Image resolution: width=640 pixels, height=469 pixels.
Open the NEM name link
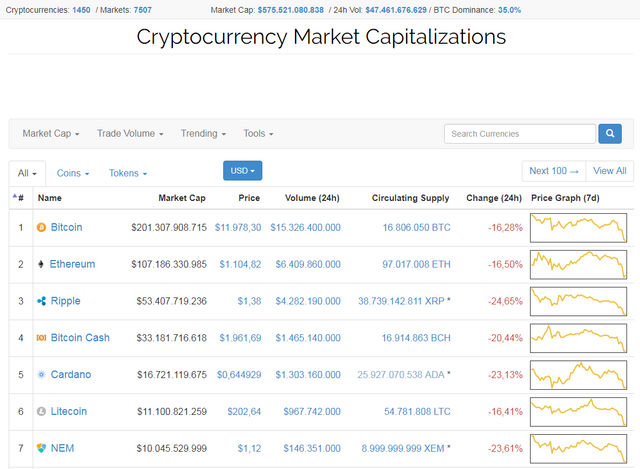[x=62, y=448]
